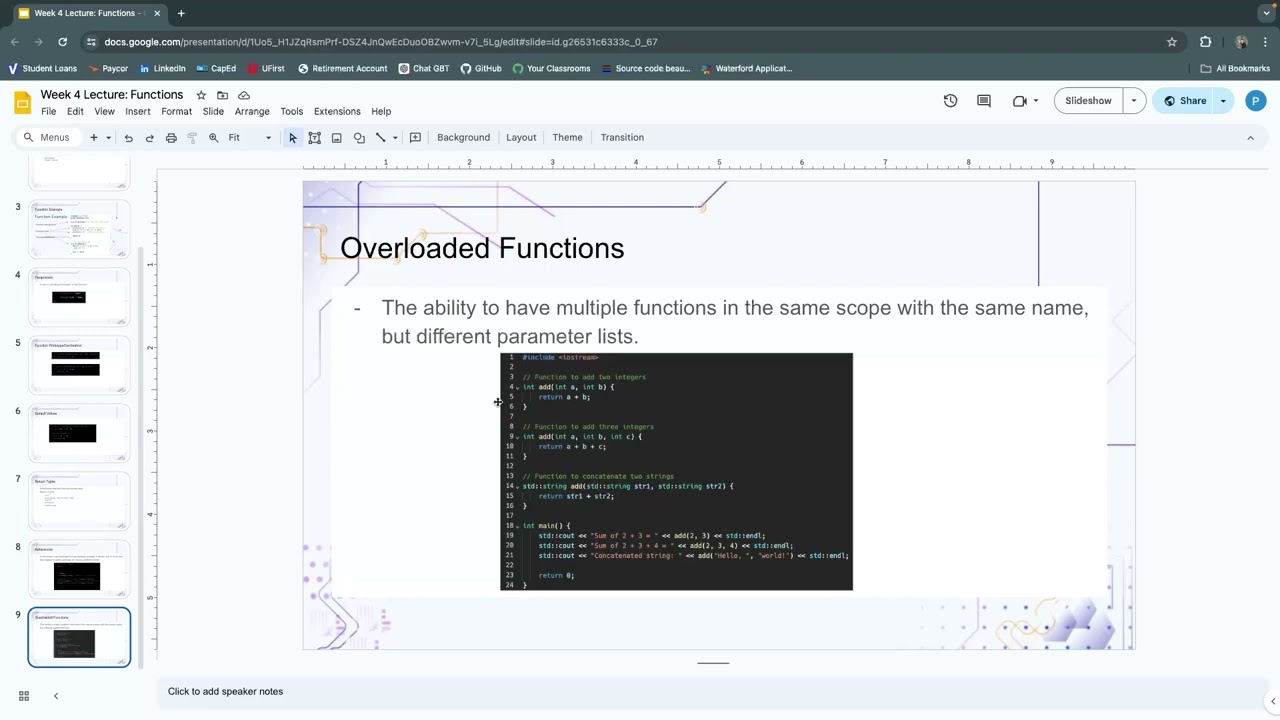Open the All Bookmarks folder
The image size is (1280, 720).
[1235, 69]
